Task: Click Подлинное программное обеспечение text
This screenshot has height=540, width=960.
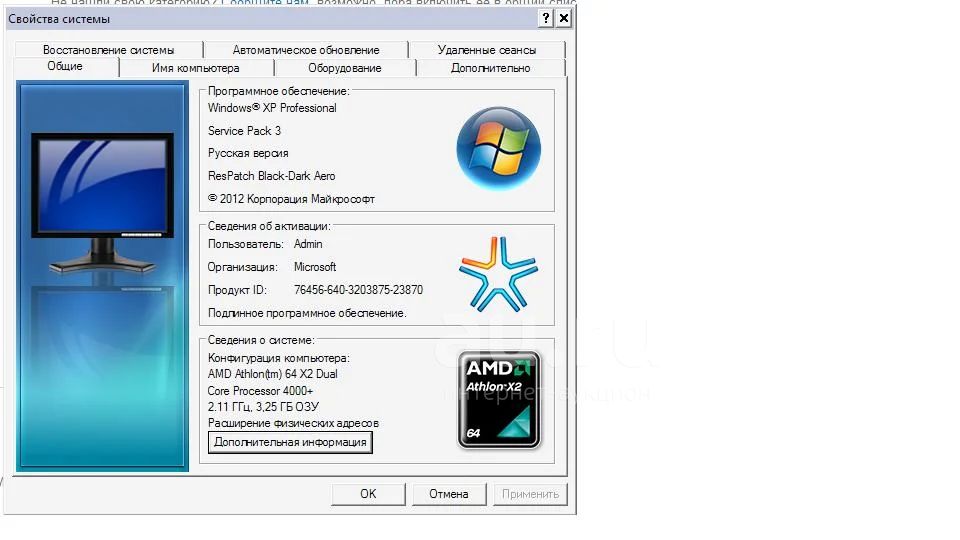Action: pos(307,313)
